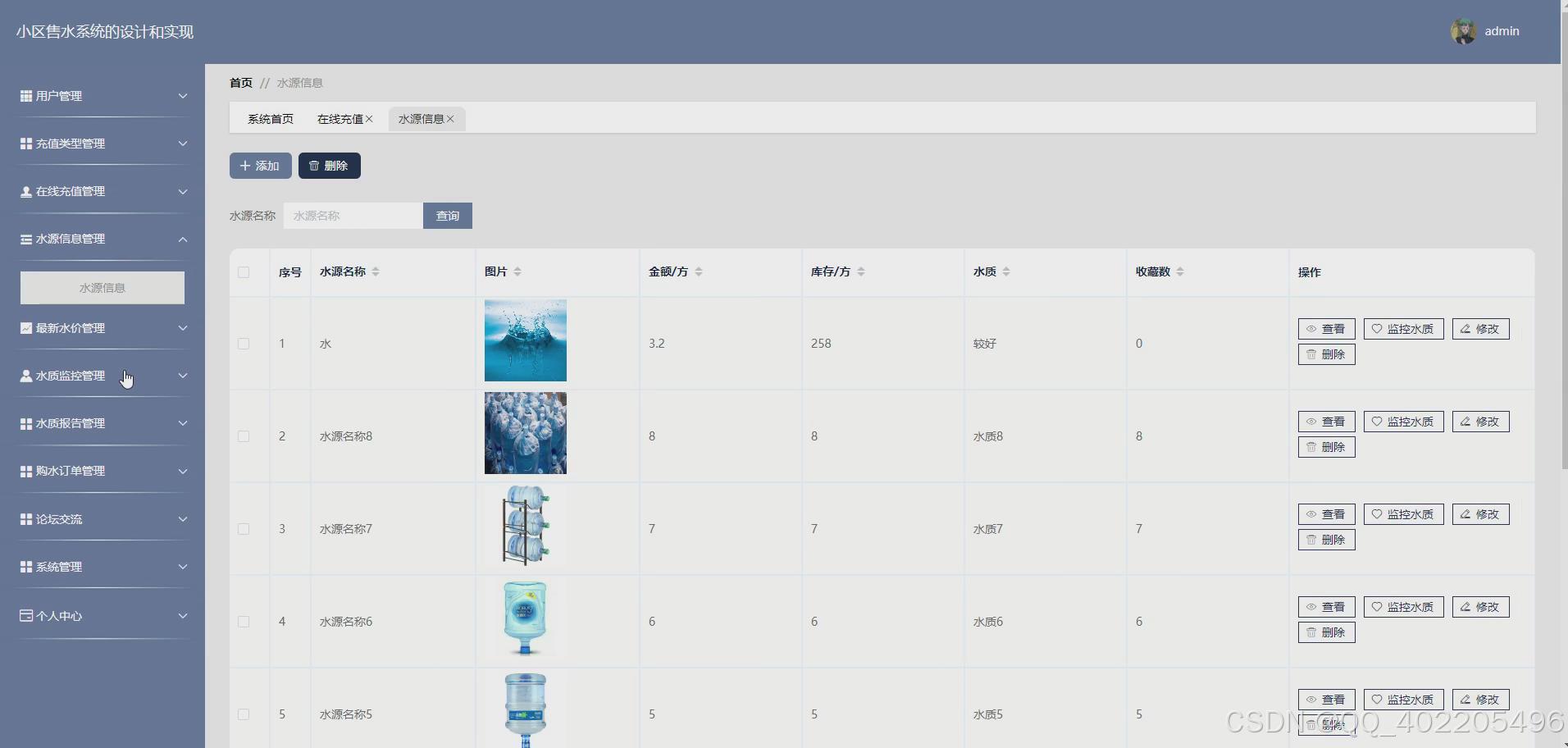
Task: Click 删除 trash button for row 水
Action: click(1326, 354)
